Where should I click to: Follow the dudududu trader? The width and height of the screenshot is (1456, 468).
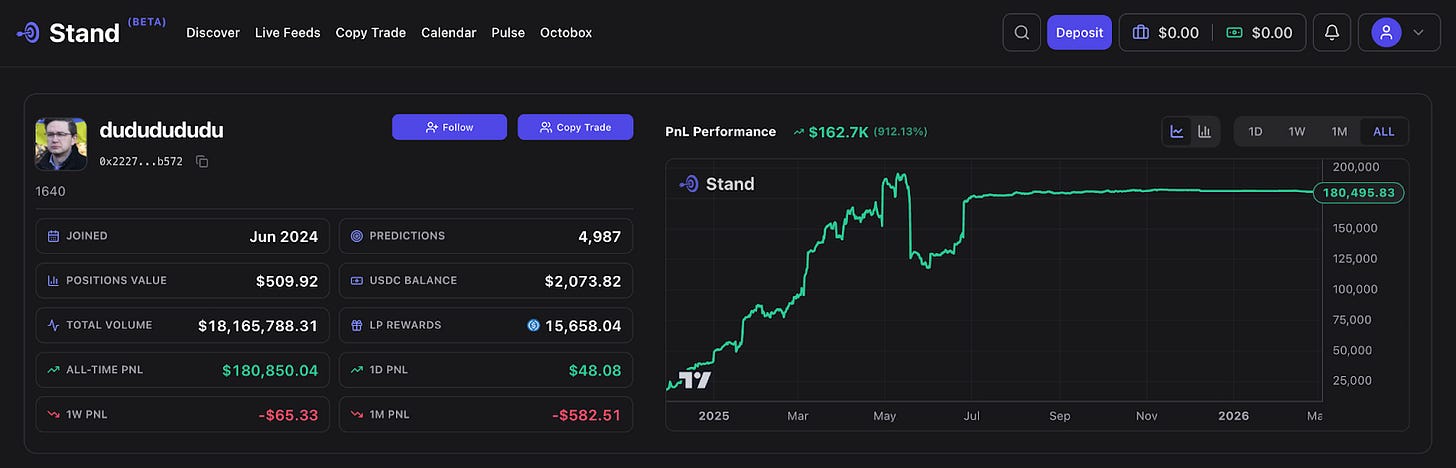click(449, 127)
